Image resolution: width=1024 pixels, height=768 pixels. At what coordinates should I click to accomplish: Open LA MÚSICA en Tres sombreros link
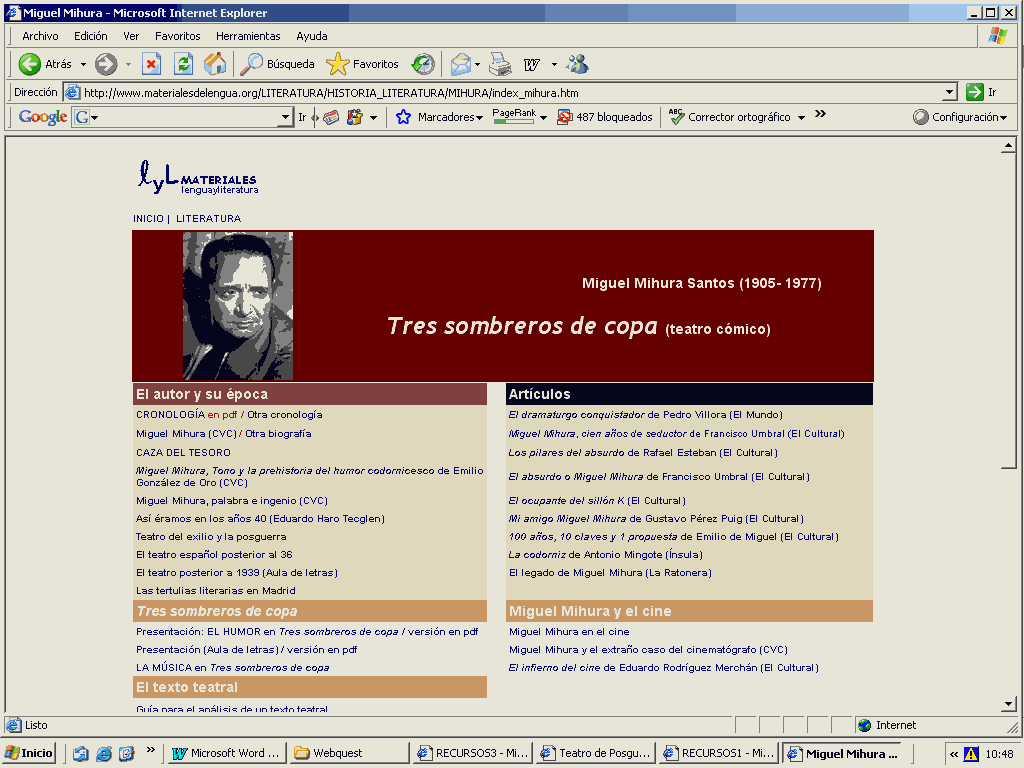pos(232,667)
